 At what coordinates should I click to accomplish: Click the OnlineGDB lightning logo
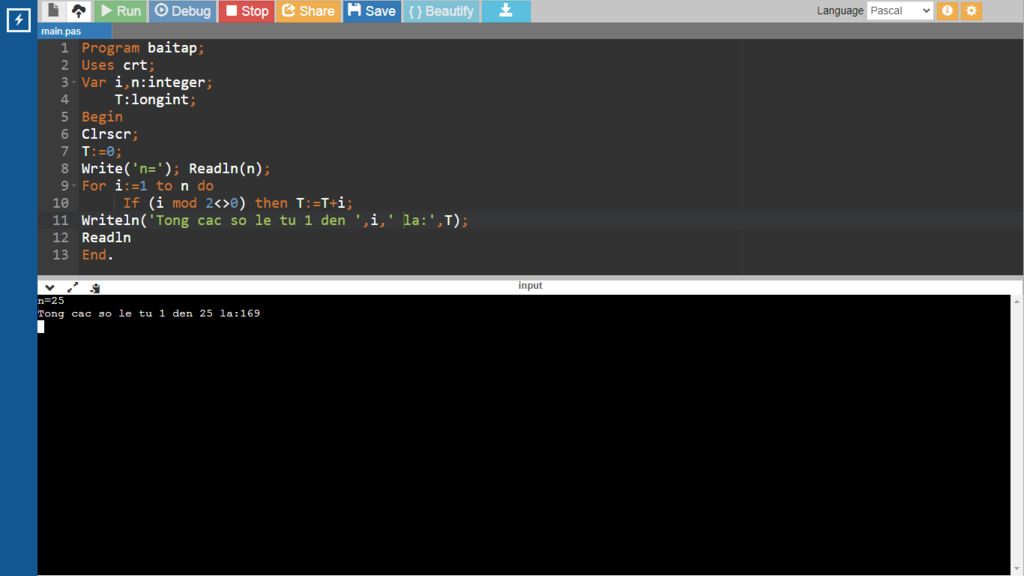click(18, 20)
